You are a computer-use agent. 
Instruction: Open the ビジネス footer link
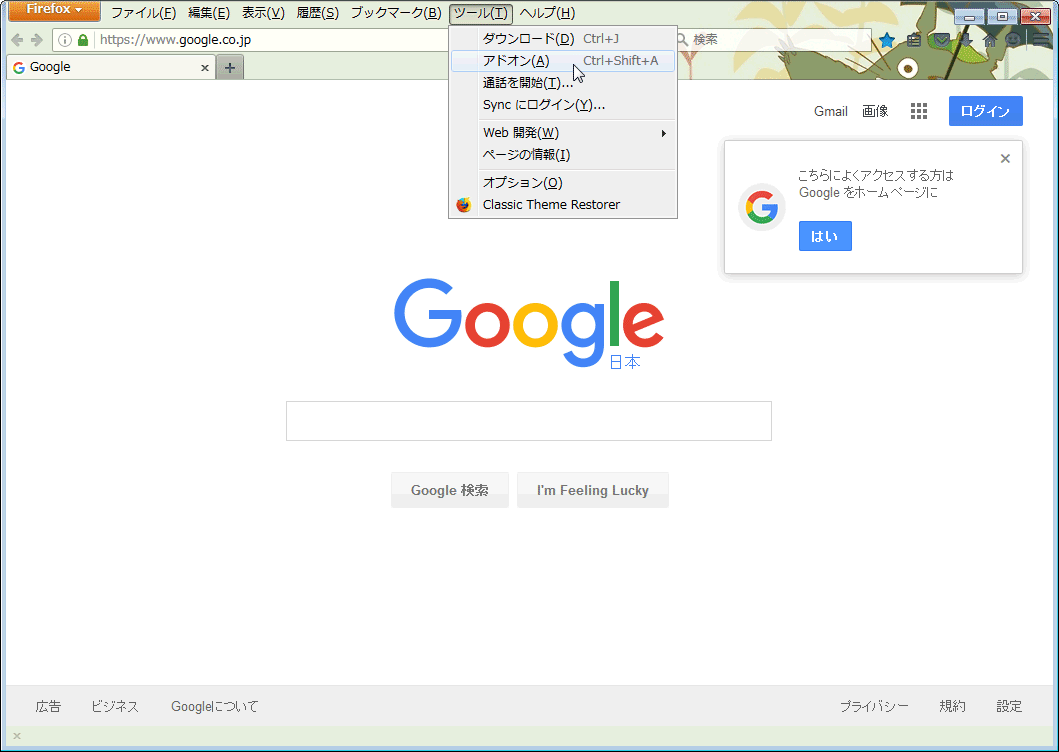point(115,707)
